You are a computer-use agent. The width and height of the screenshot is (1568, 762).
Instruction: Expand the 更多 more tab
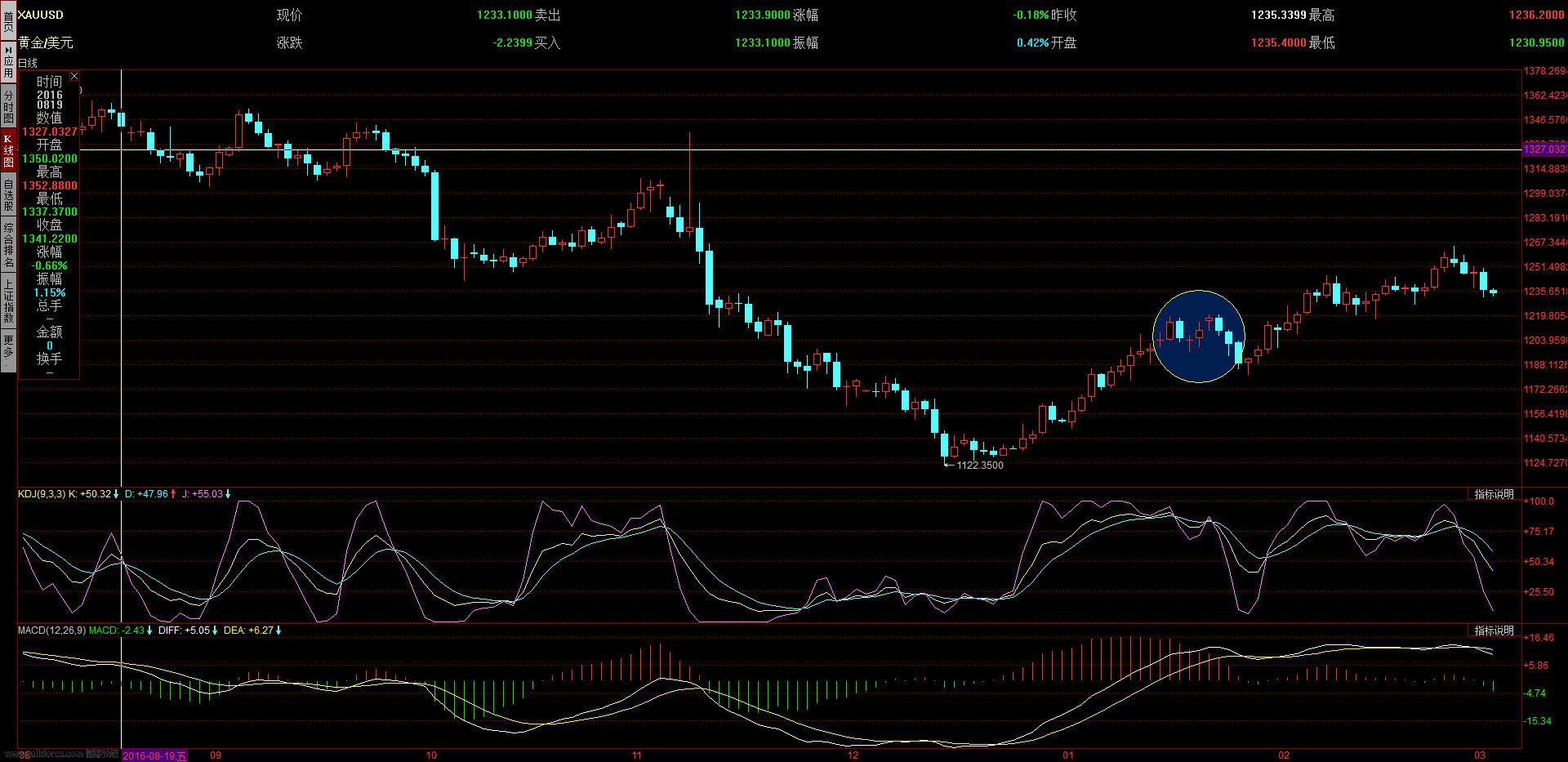8,350
